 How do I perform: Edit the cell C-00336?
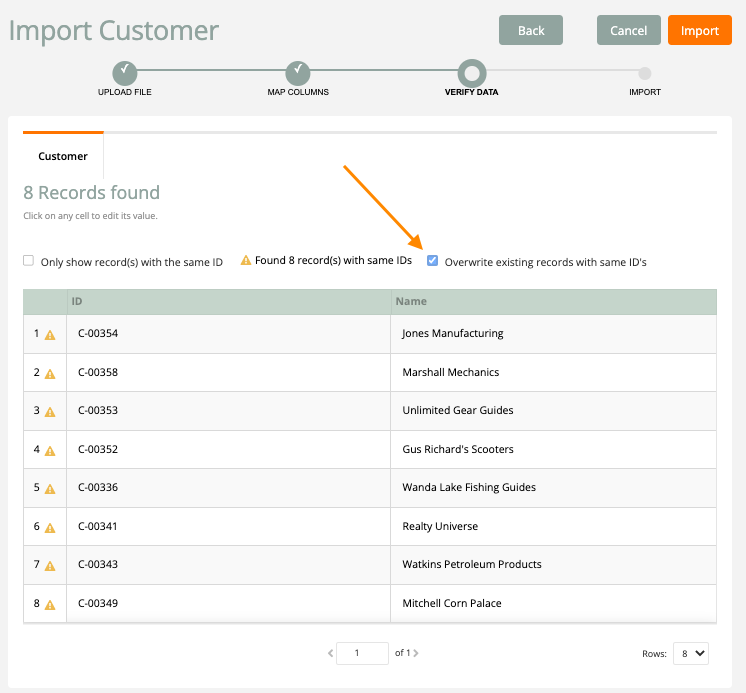(x=229, y=488)
